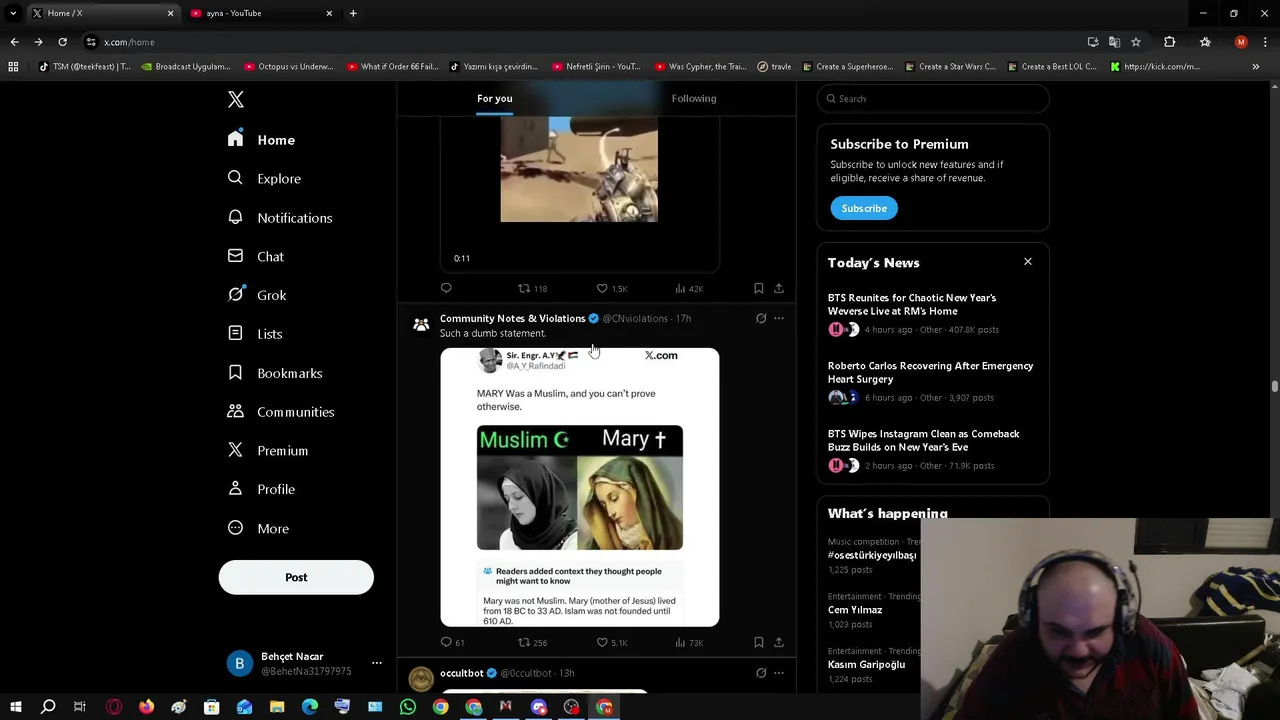Bookmark this page with star icon
This screenshot has width=1280, height=720.
1136,42
